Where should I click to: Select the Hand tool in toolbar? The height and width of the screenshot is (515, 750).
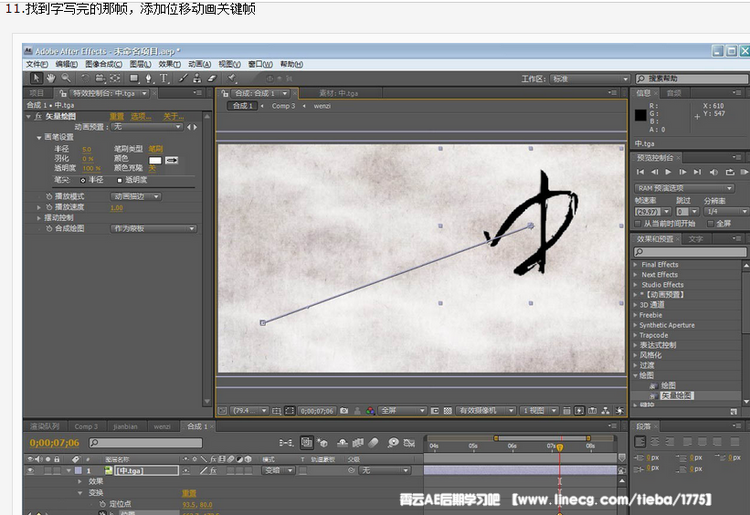[52, 78]
